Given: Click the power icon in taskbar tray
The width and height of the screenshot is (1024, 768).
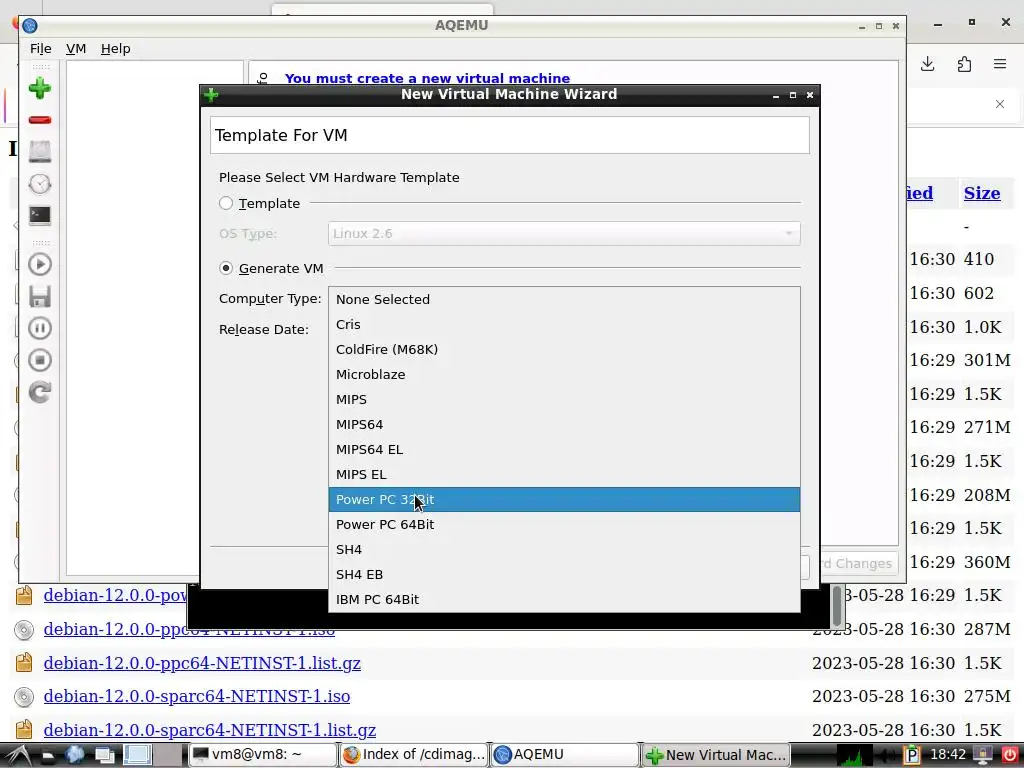Looking at the screenshot, I should coord(1009,755).
